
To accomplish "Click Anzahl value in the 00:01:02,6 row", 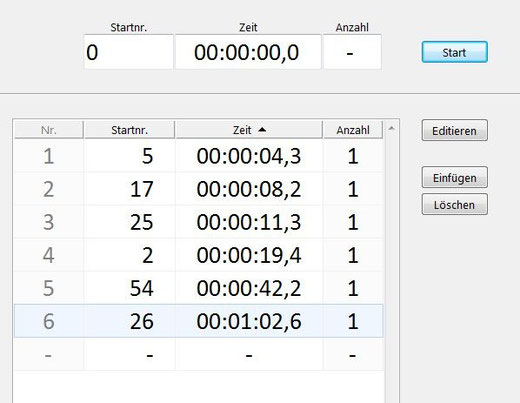I will click(x=353, y=321).
